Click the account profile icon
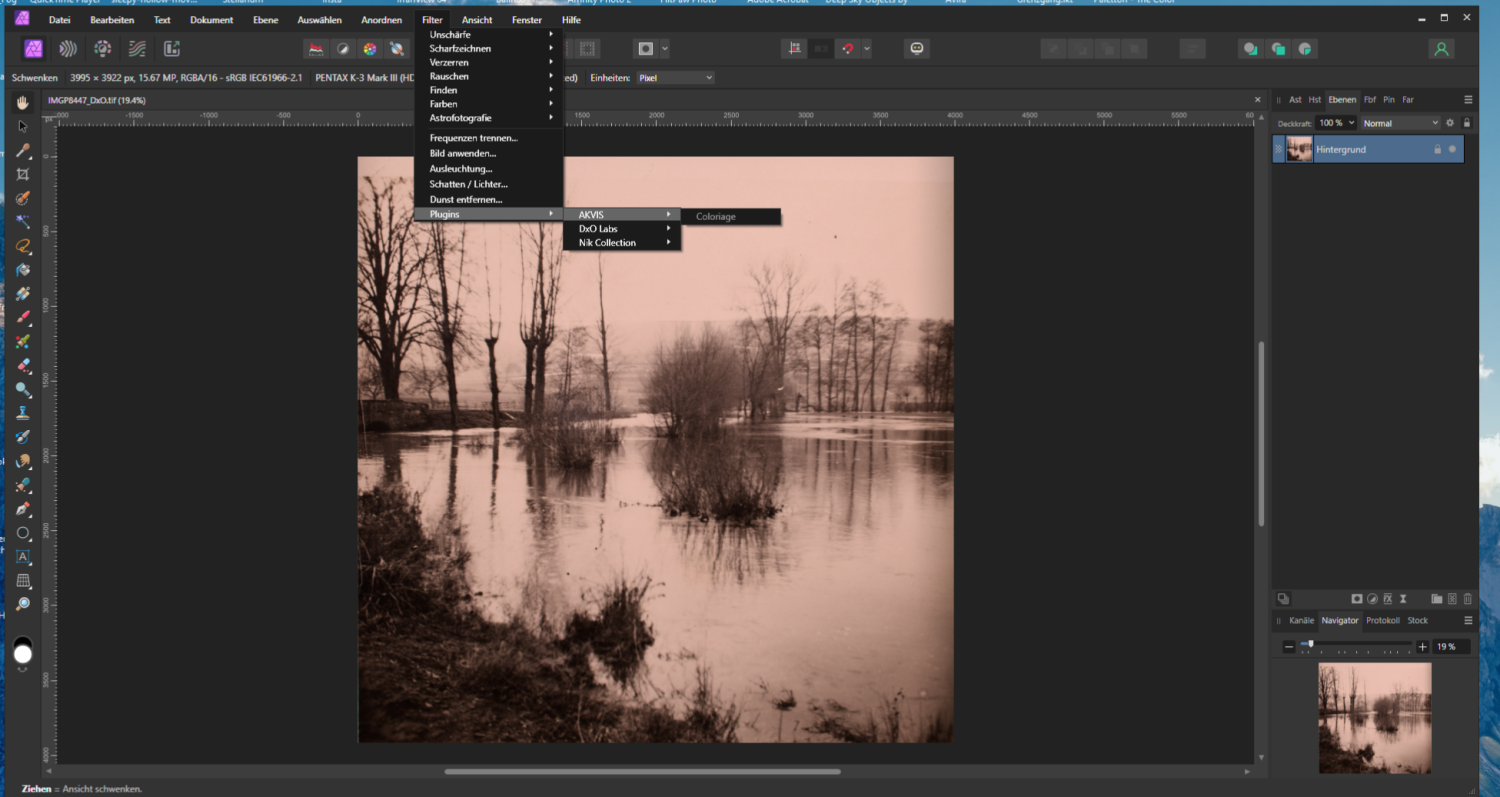This screenshot has width=1500, height=797. (1440, 48)
